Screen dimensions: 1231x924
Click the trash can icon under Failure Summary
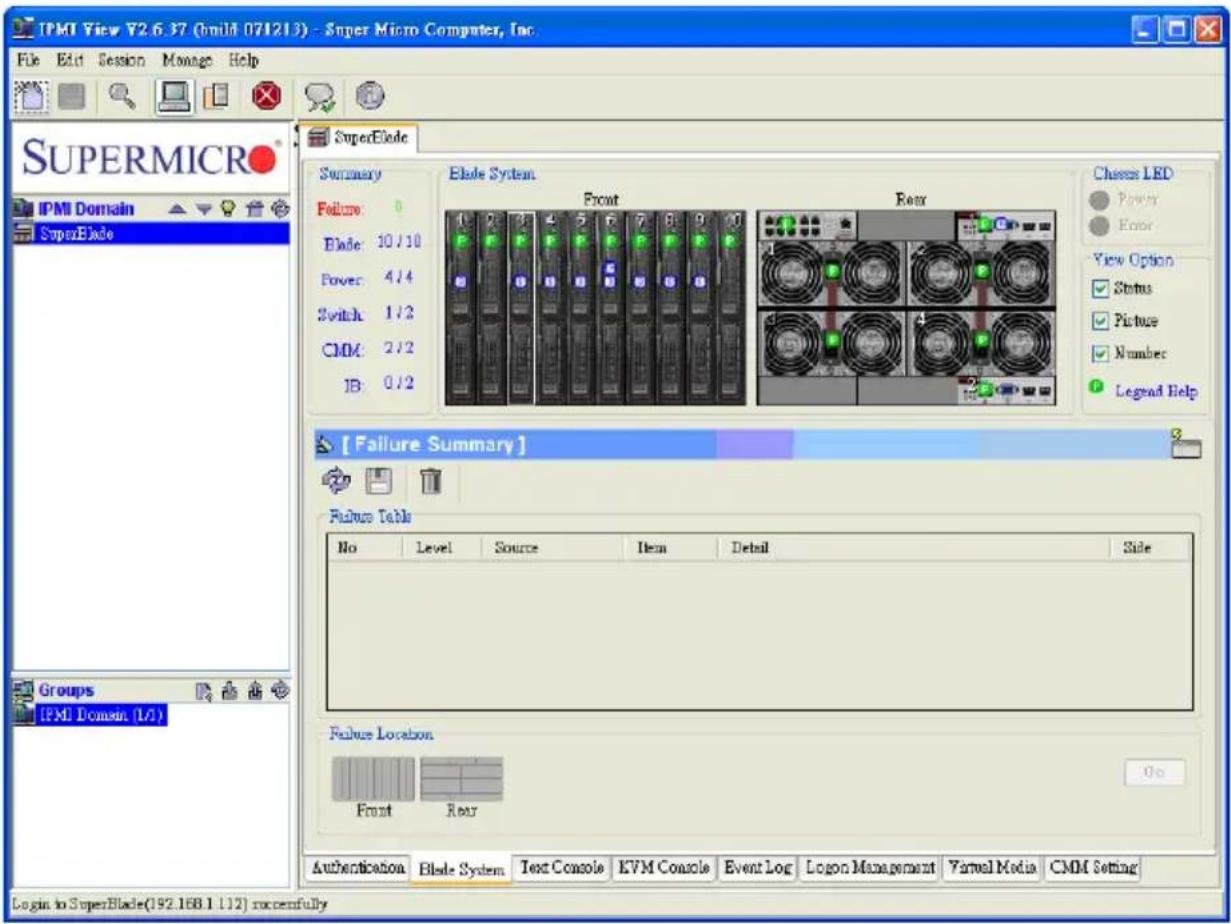(x=430, y=481)
